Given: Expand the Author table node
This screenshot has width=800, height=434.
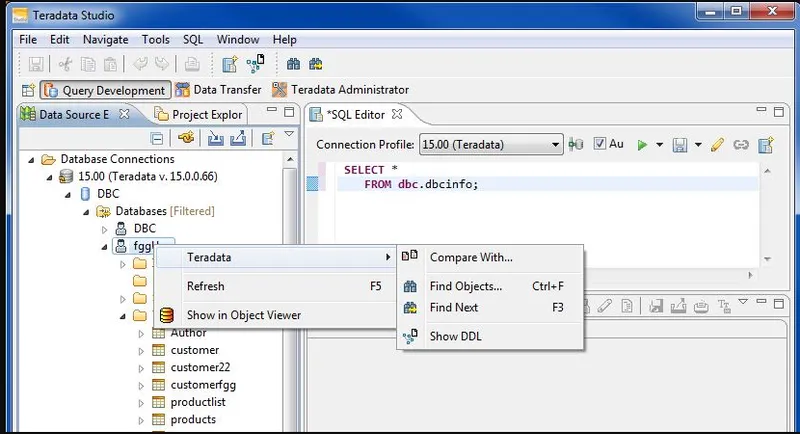Looking at the screenshot, I should [141, 334].
